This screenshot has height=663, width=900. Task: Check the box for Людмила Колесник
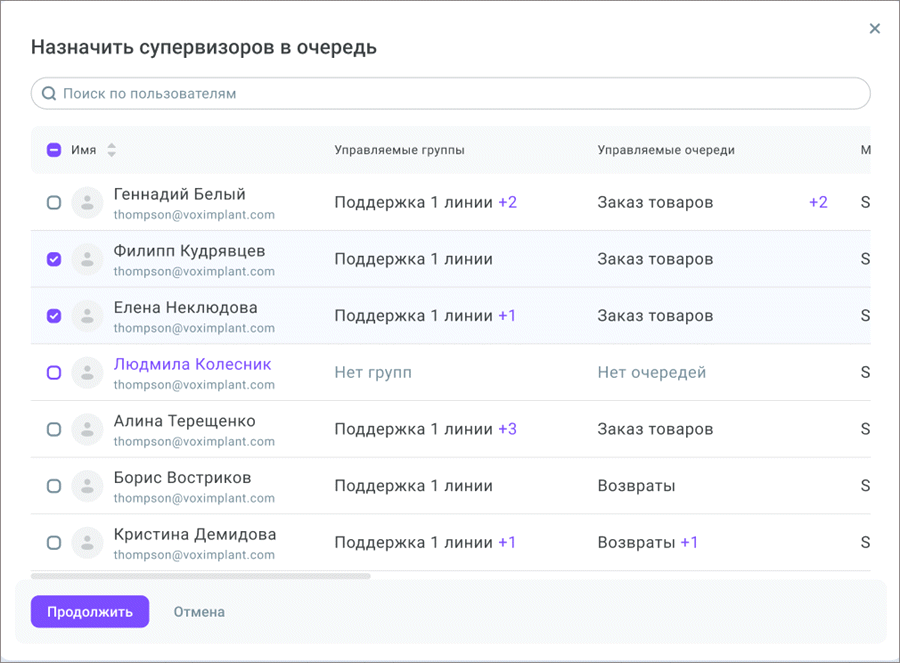(54, 373)
